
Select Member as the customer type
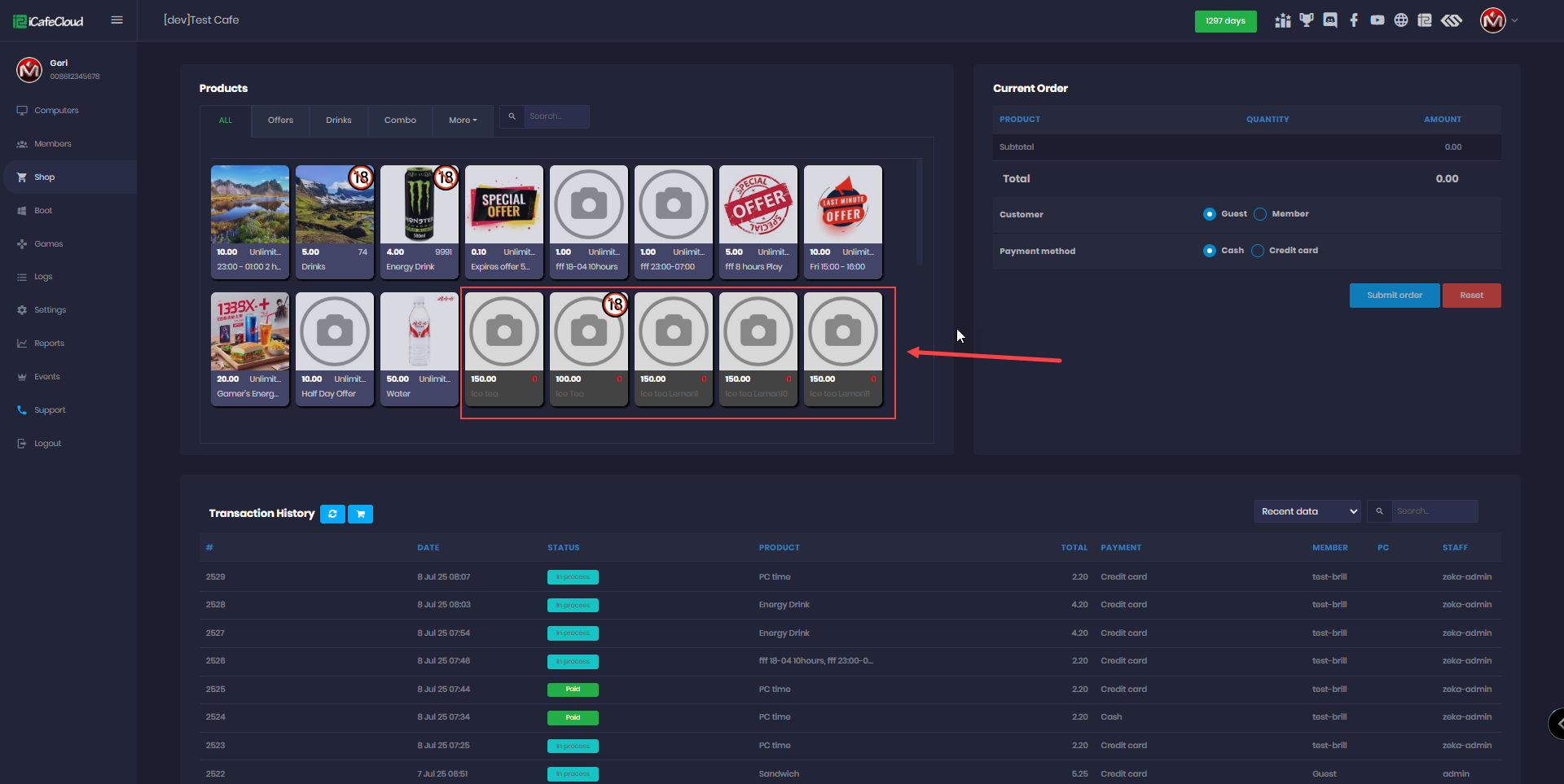1260,214
